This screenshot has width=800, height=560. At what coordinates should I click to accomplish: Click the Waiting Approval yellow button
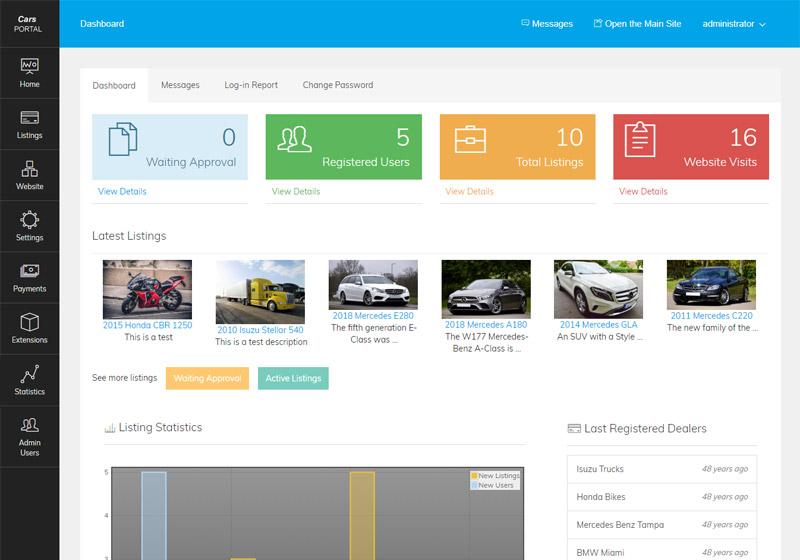207,378
